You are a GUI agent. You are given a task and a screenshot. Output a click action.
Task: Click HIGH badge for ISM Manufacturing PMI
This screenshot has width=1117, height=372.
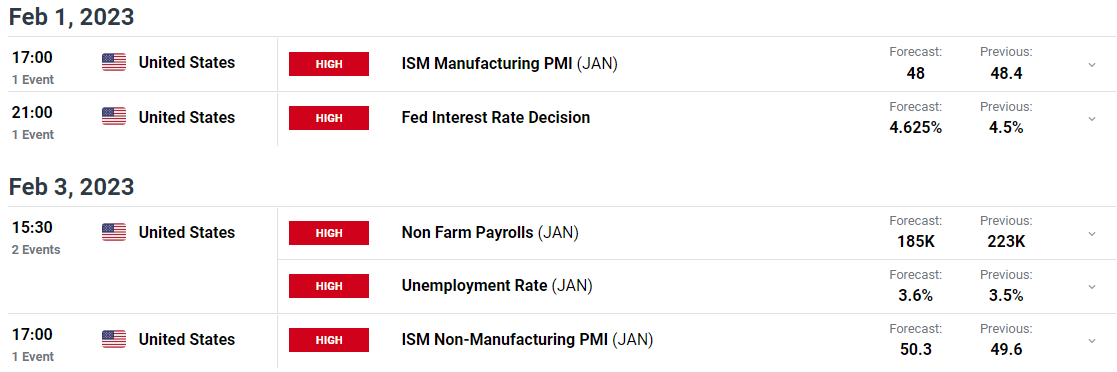tap(328, 64)
